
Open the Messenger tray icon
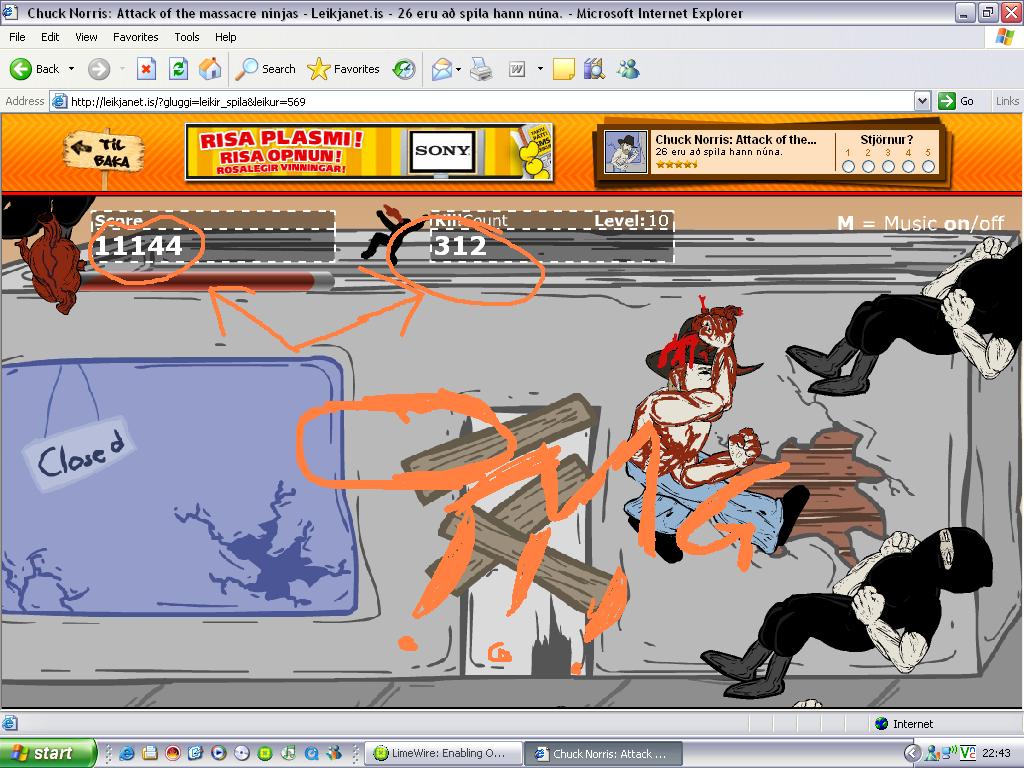tap(931, 753)
